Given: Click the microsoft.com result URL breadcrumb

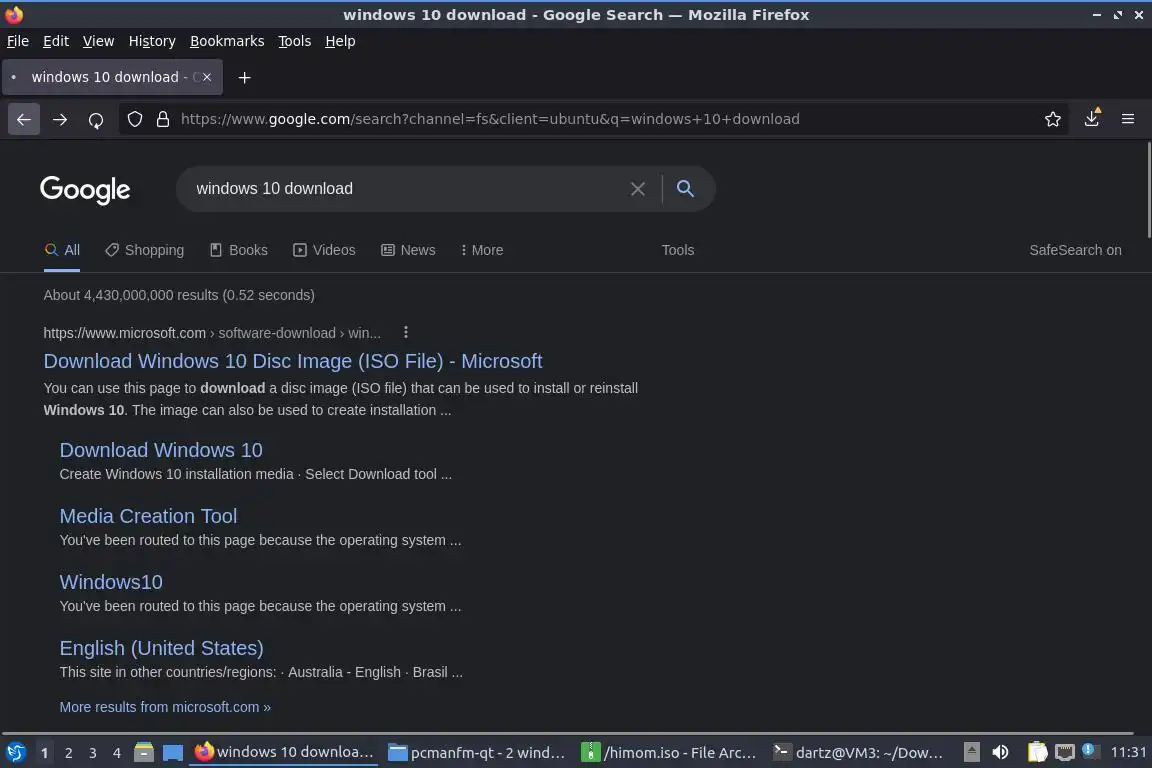Looking at the screenshot, I should [212, 333].
